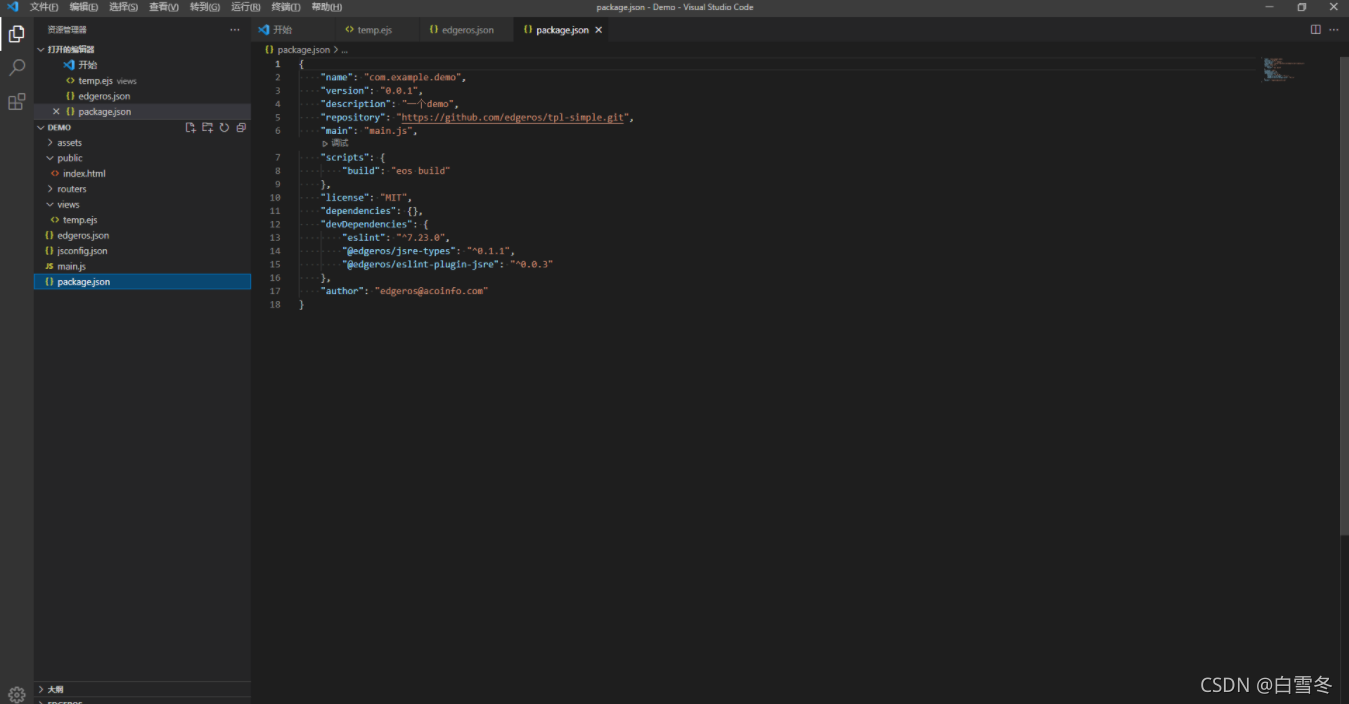Open the 终端(T) menu

(x=286, y=7)
